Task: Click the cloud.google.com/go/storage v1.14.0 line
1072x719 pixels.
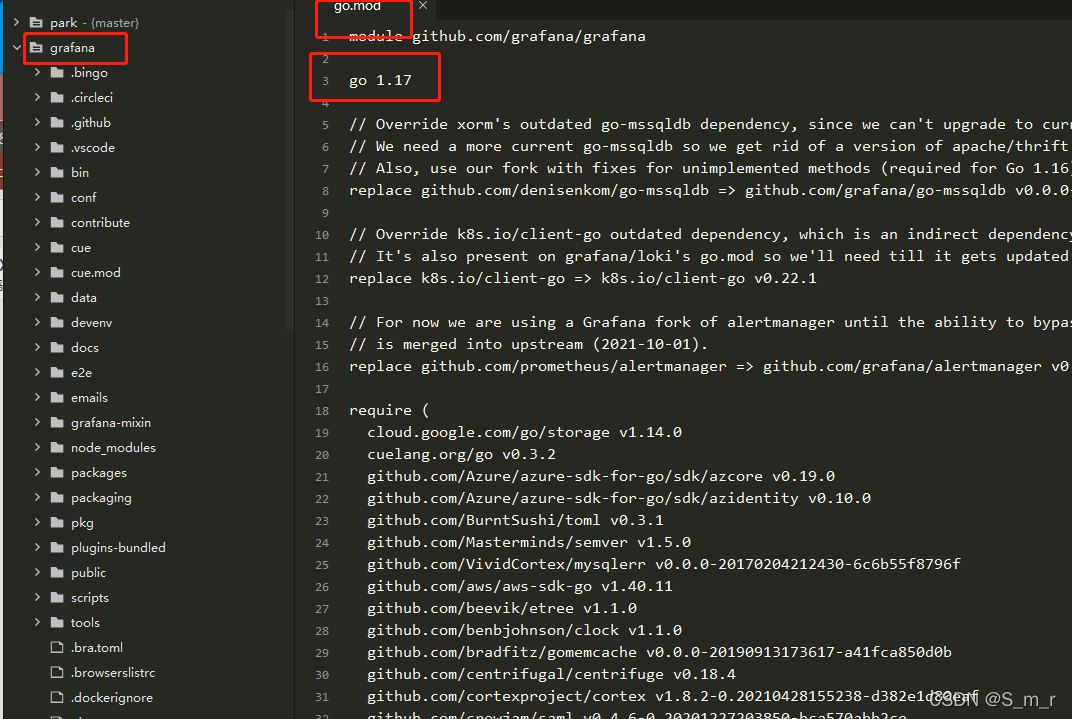Action: [524, 433]
